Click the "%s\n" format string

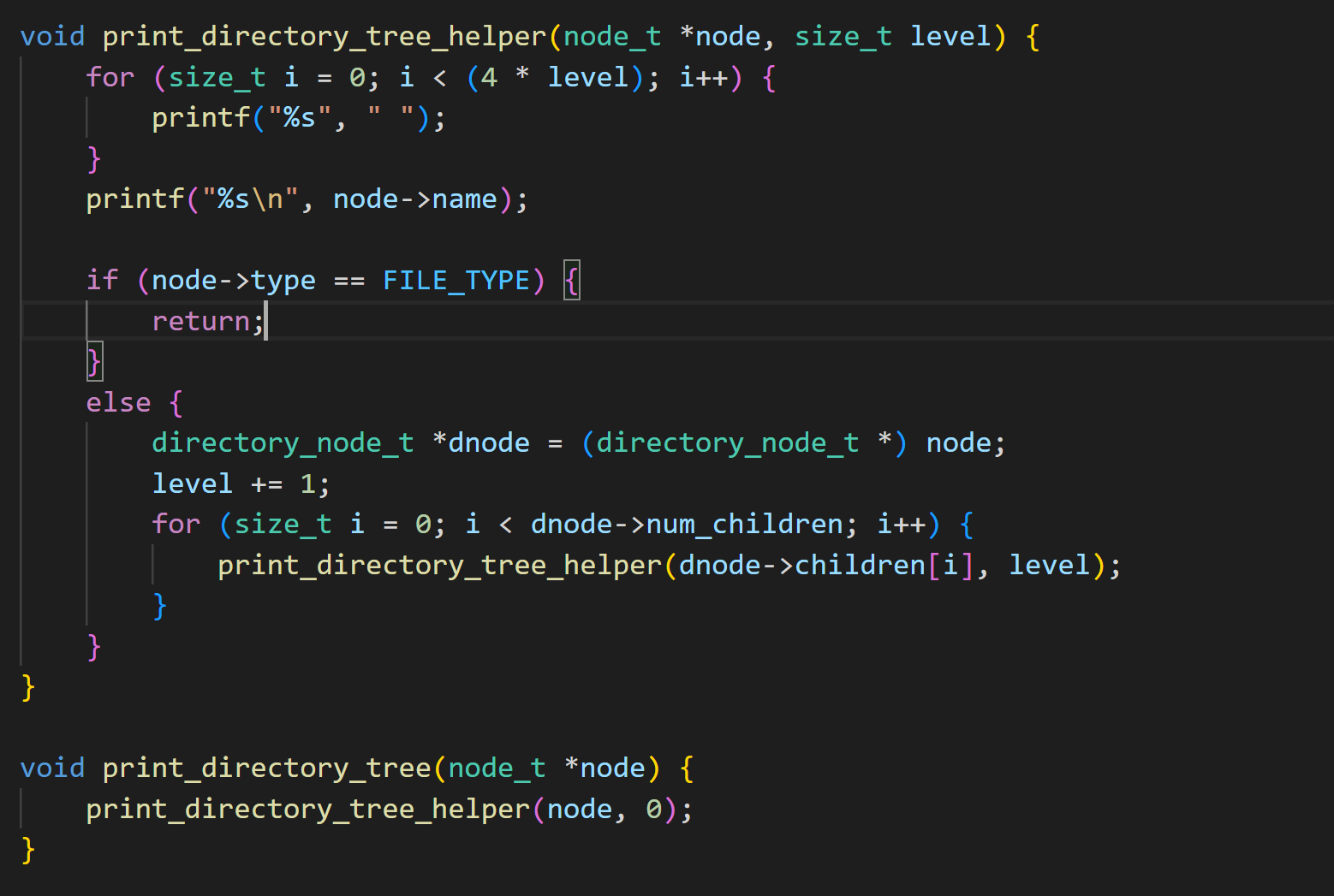(250, 199)
